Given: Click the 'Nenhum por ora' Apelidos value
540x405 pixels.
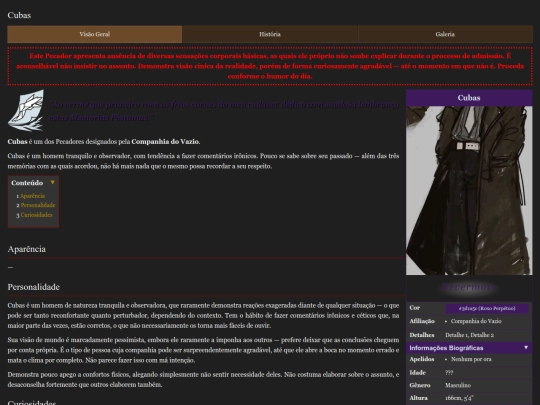Looking at the screenshot, I should coord(471,359).
